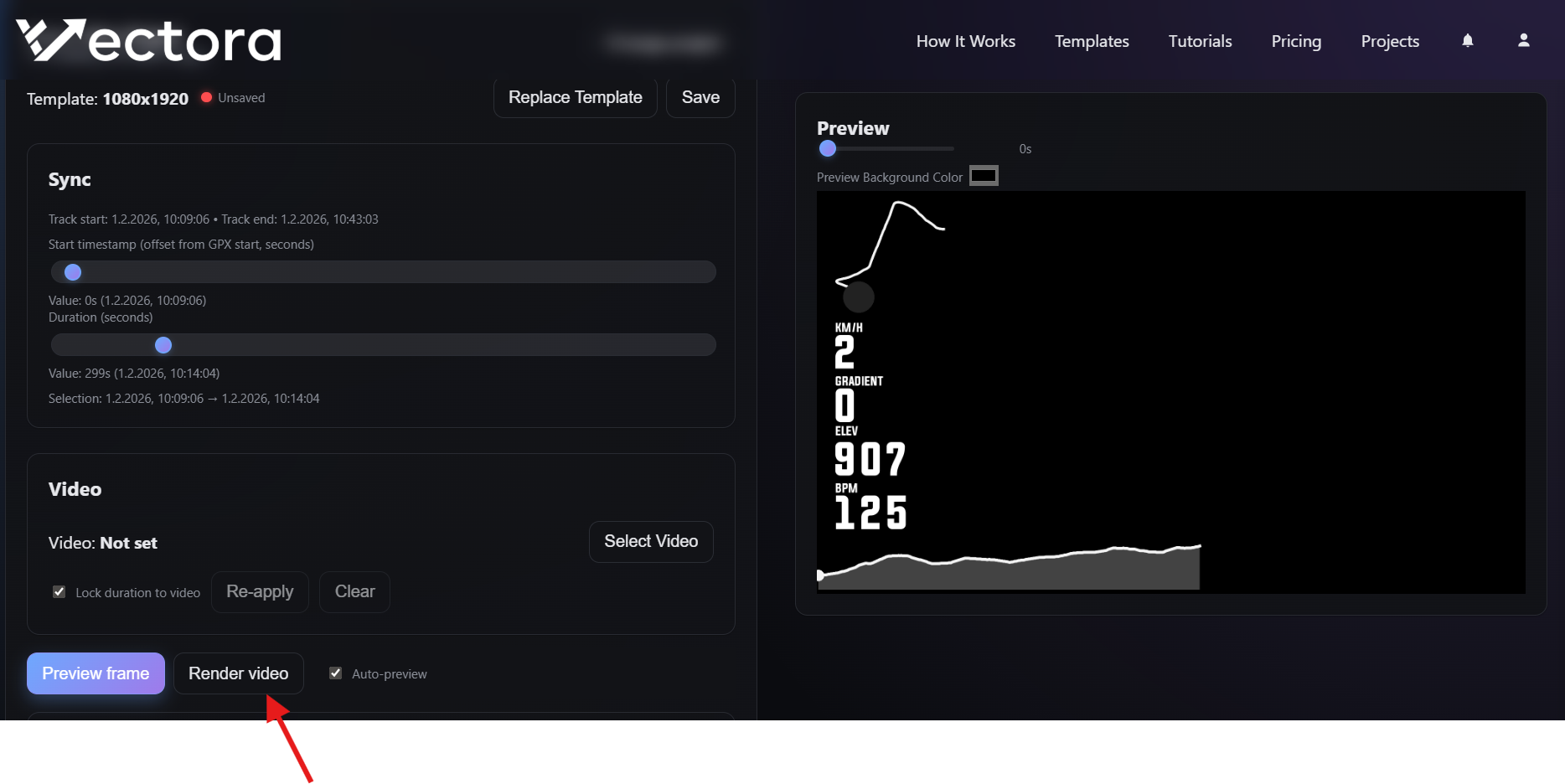Screen dimensions: 1565x784
Task: Start rendering with Render video
Action: pyautogui.click(x=238, y=673)
